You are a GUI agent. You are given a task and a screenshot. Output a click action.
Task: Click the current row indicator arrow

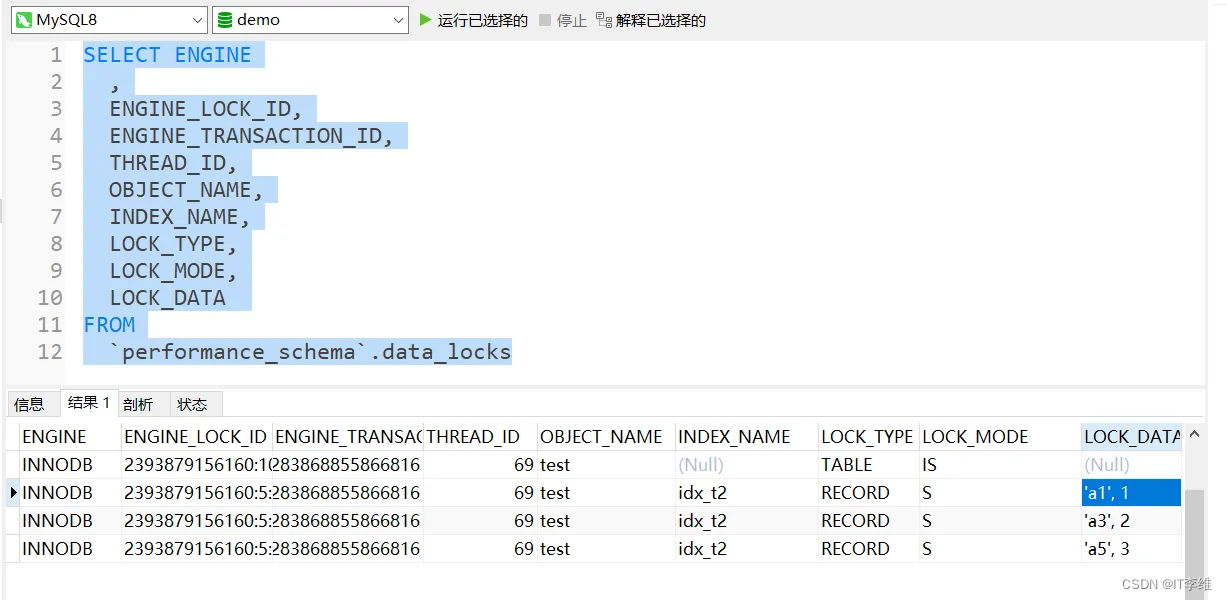(x=13, y=493)
